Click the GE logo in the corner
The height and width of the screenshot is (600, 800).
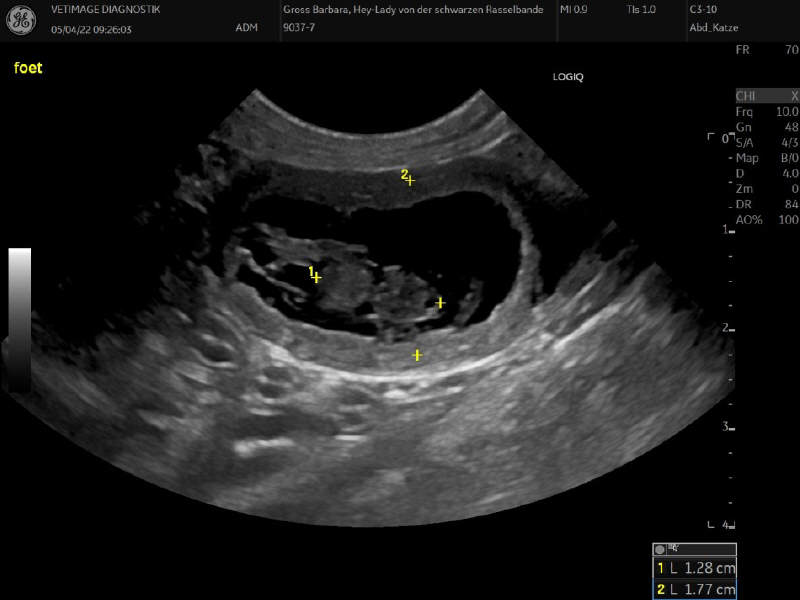tap(20, 20)
